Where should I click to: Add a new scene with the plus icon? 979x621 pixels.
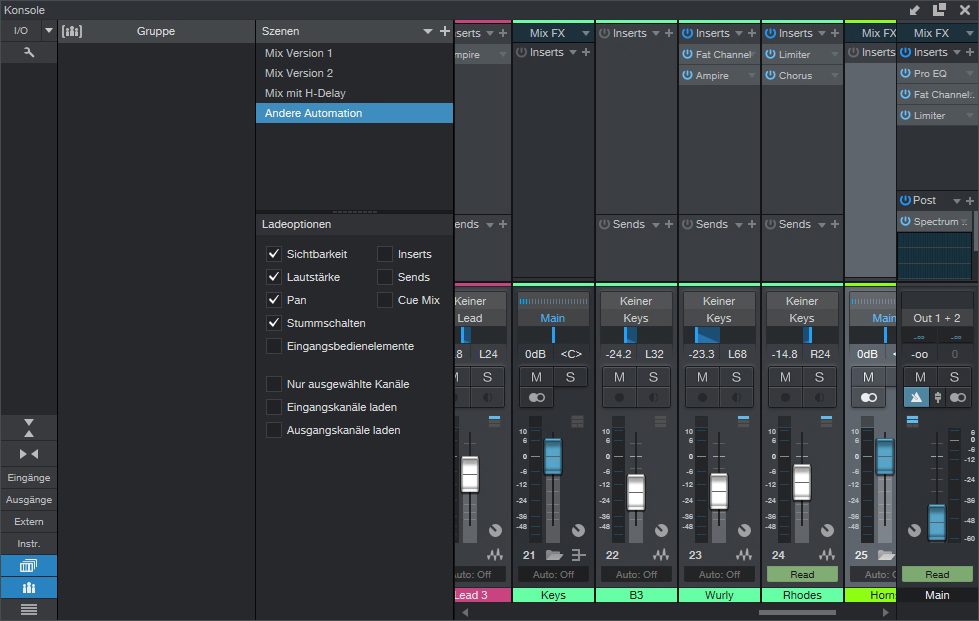444,32
